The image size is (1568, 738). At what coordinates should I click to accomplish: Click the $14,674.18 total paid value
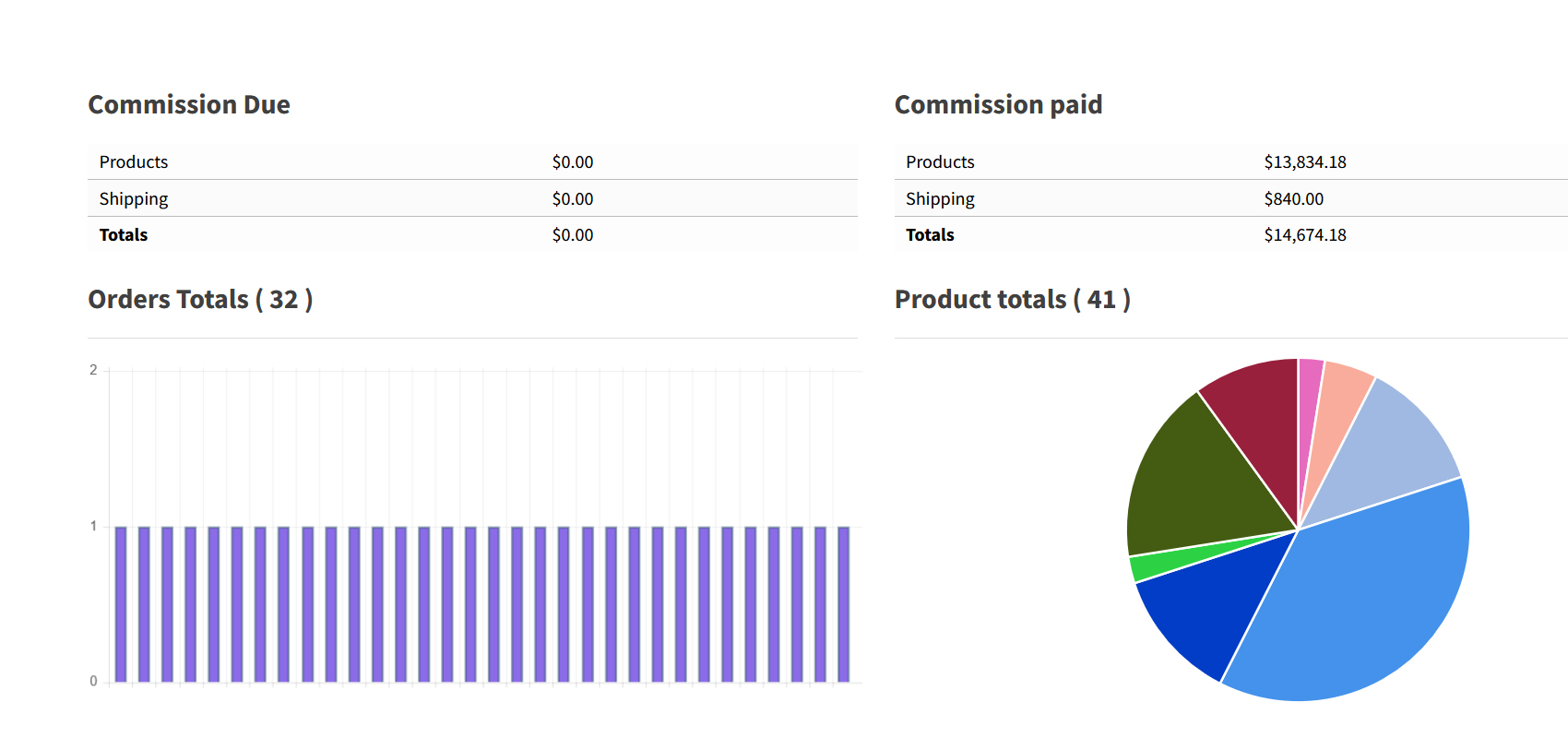(1304, 235)
